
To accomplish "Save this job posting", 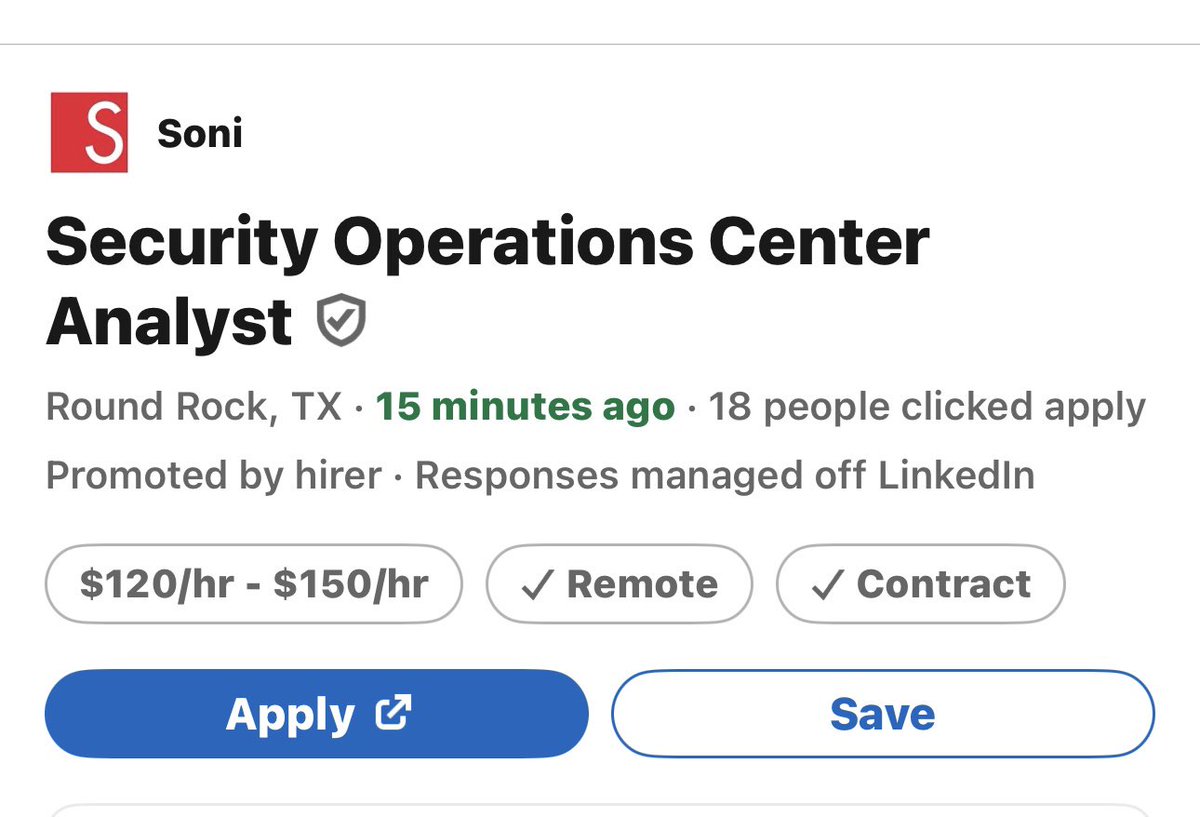I will pyautogui.click(x=883, y=713).
